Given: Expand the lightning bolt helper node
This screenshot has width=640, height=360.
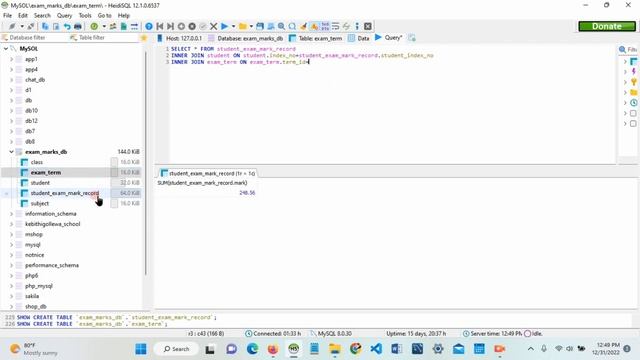Looking at the screenshot, I should (625, 72).
